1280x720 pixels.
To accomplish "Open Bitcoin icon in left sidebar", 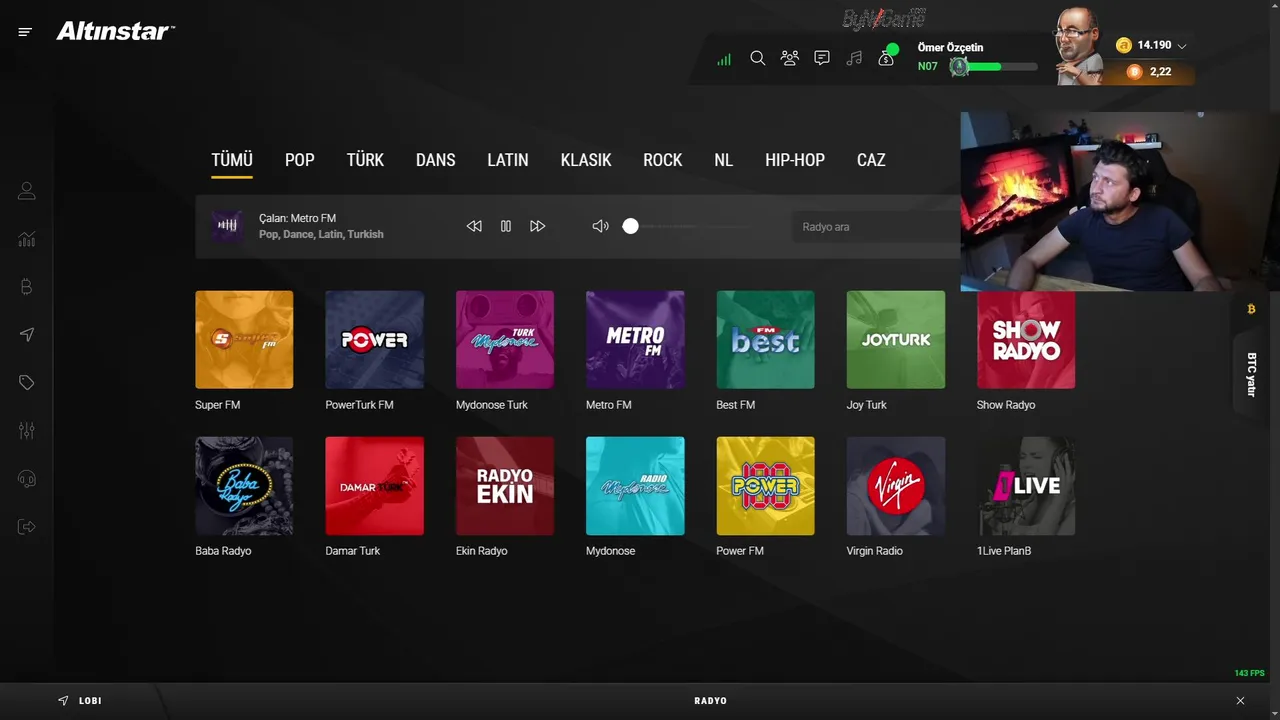I will (27, 287).
